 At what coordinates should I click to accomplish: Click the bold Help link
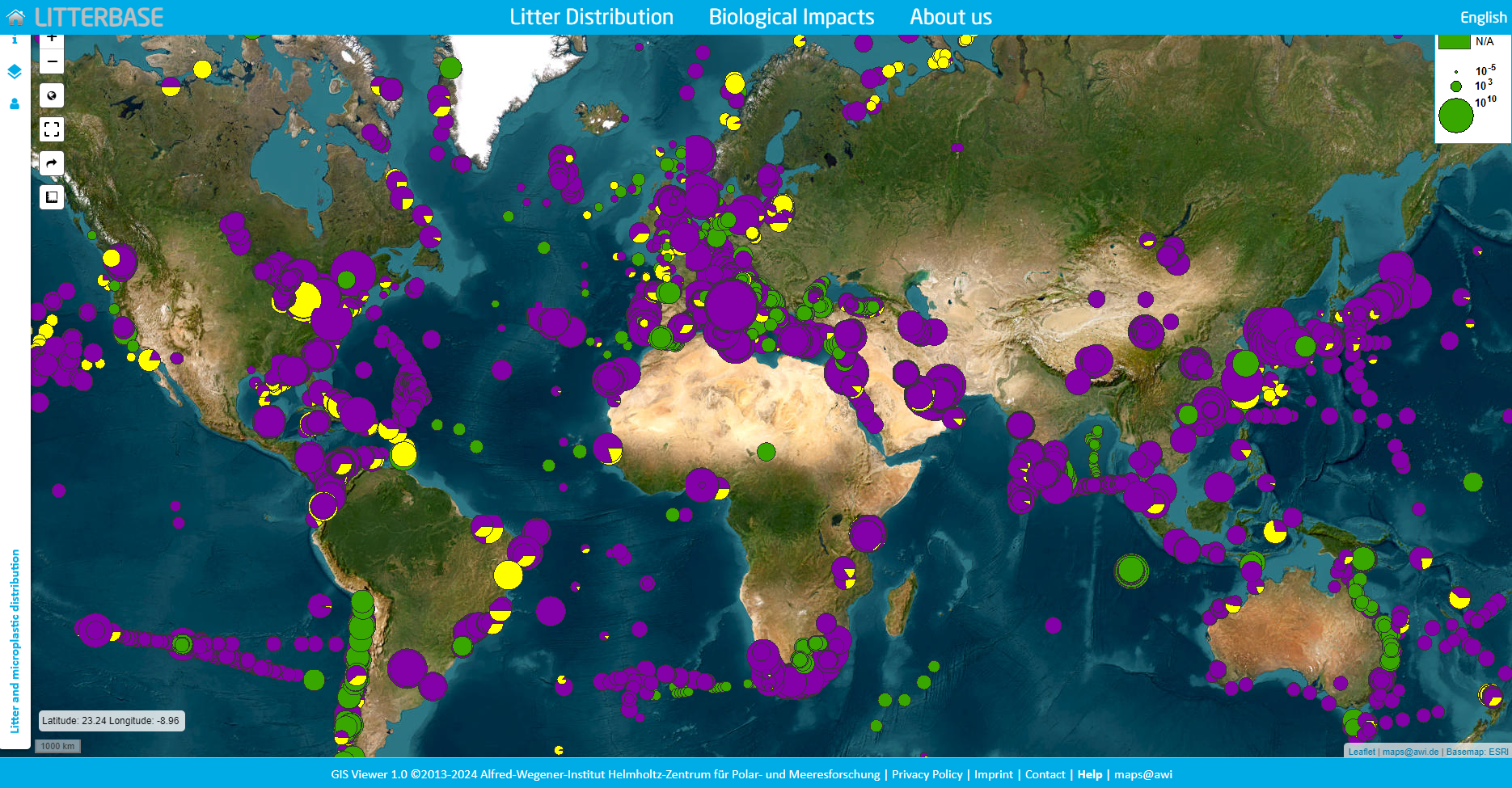click(1089, 774)
